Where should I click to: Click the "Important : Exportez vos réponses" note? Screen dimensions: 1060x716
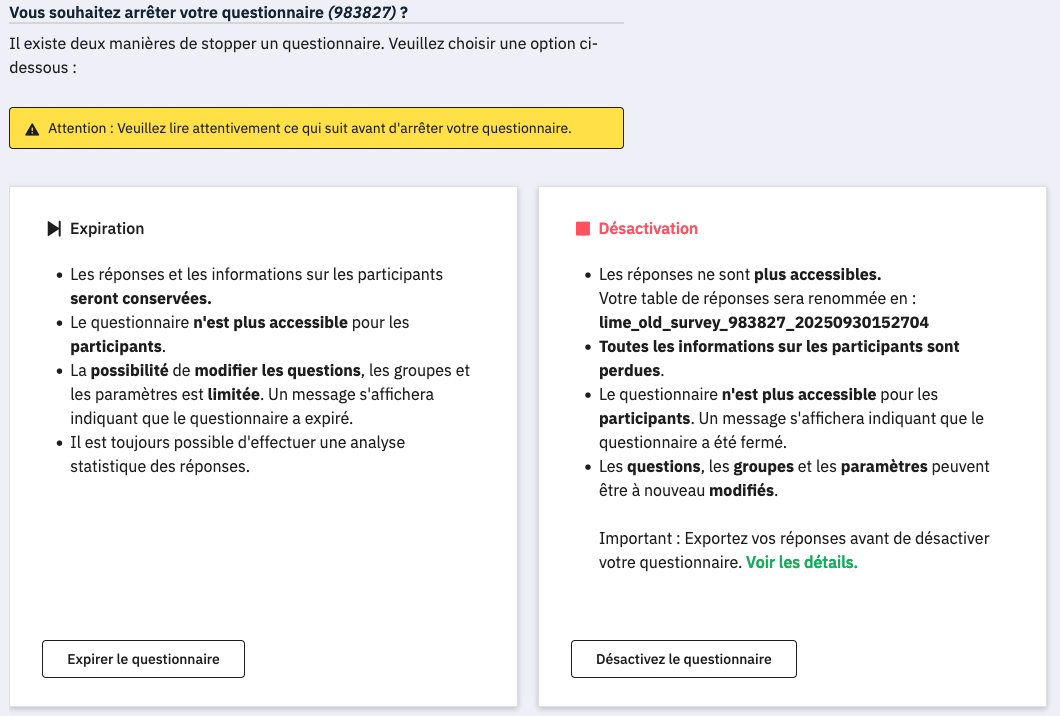coord(793,538)
